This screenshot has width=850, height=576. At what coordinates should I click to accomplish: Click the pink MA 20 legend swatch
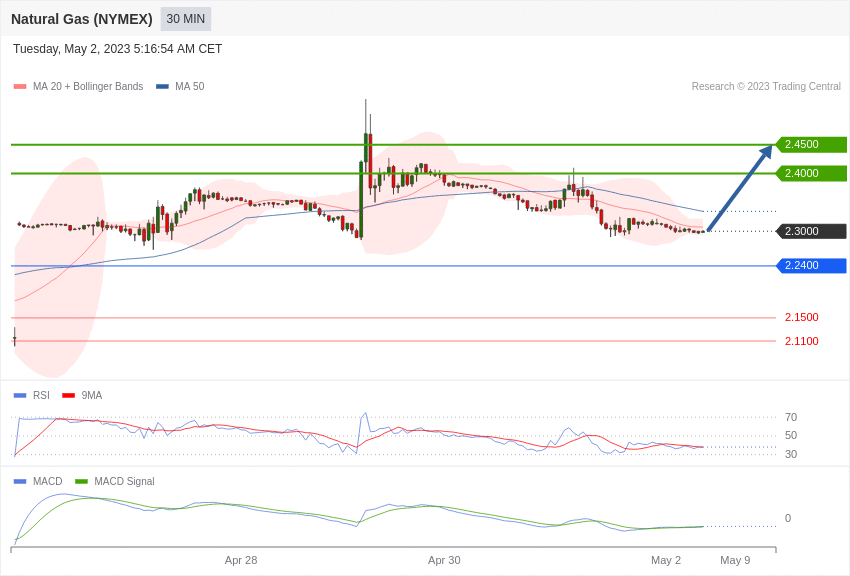click(x=20, y=86)
